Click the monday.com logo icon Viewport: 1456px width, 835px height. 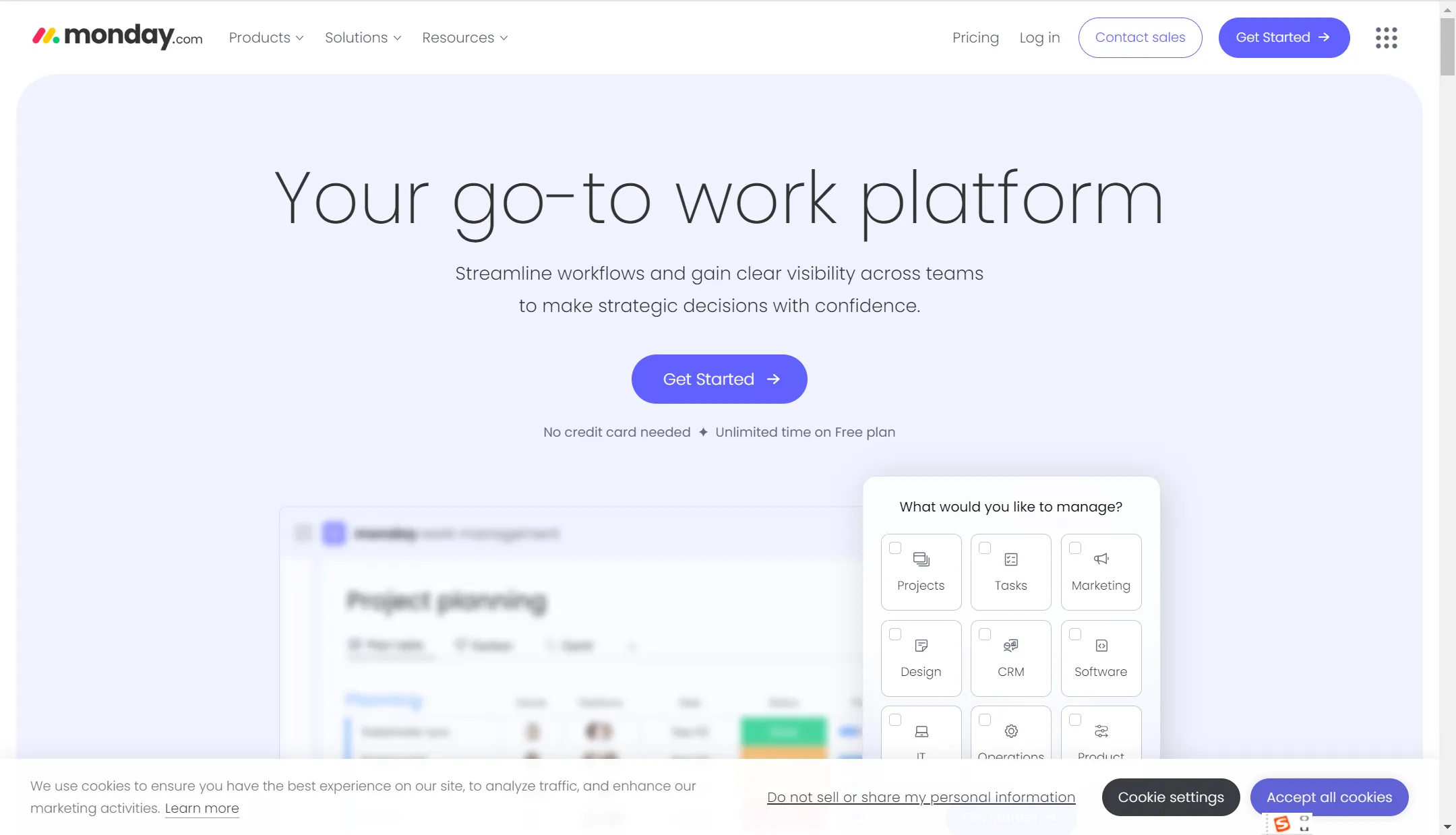(45, 36)
